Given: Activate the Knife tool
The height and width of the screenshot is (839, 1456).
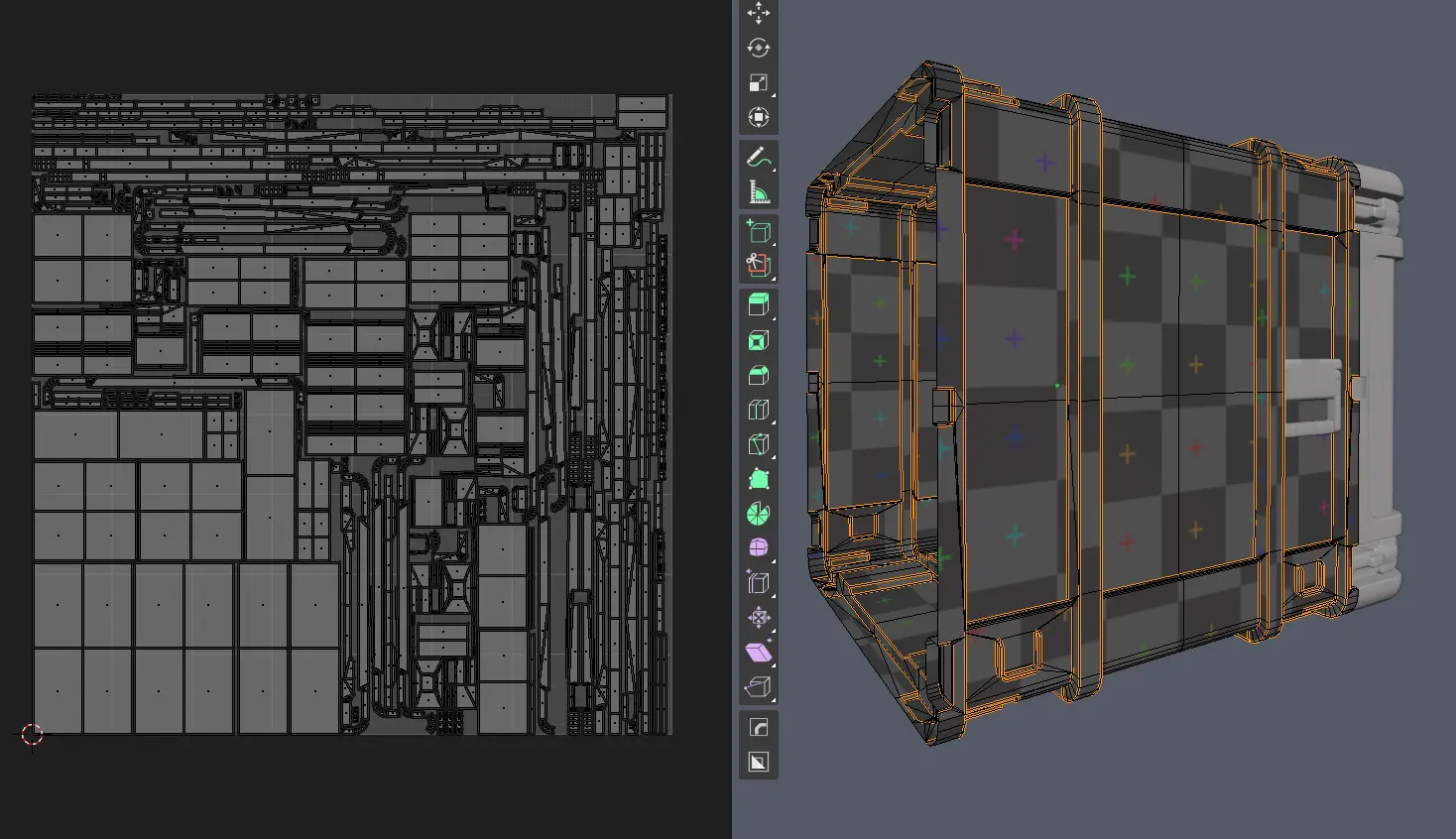Looking at the screenshot, I should pos(758,444).
